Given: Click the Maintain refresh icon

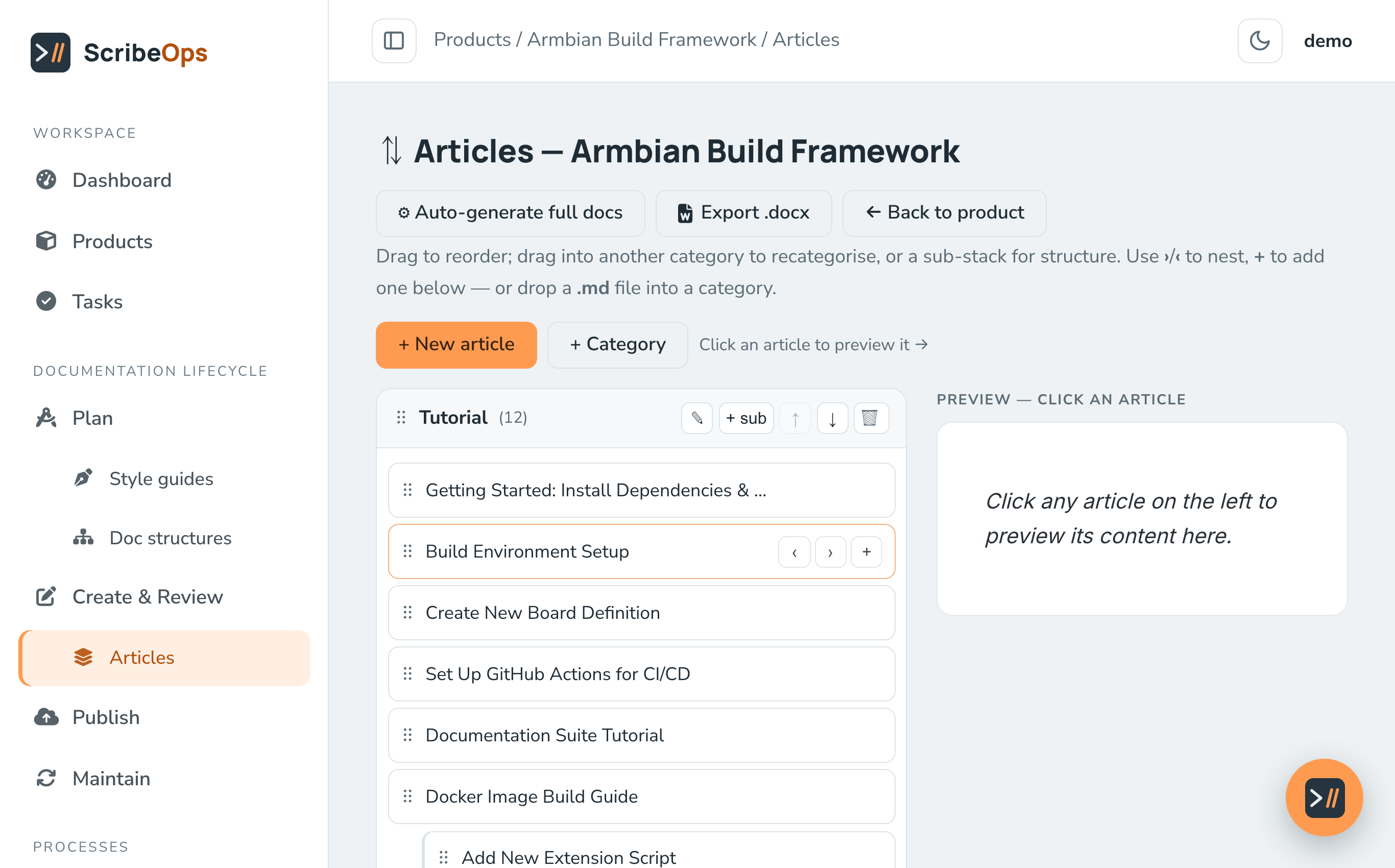Looking at the screenshot, I should (x=46, y=778).
